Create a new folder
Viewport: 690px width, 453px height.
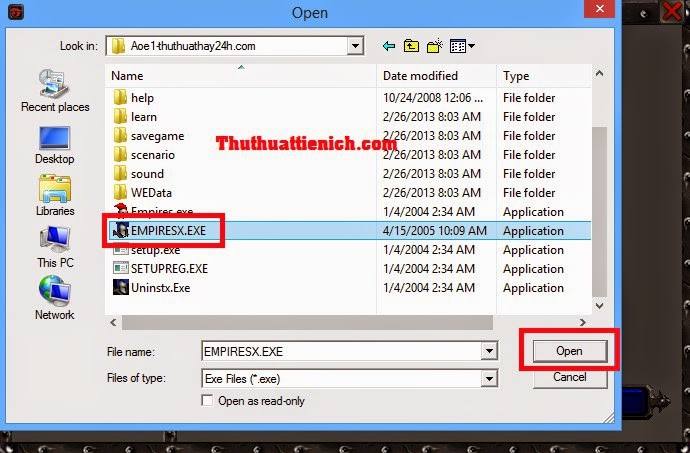coord(434,46)
